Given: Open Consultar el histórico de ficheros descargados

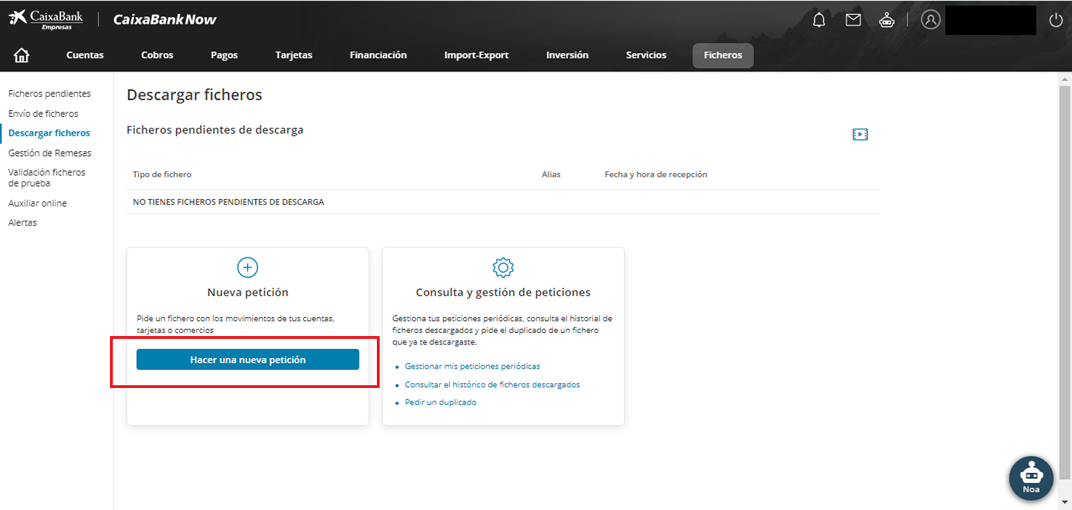Looking at the screenshot, I should coord(492,384).
